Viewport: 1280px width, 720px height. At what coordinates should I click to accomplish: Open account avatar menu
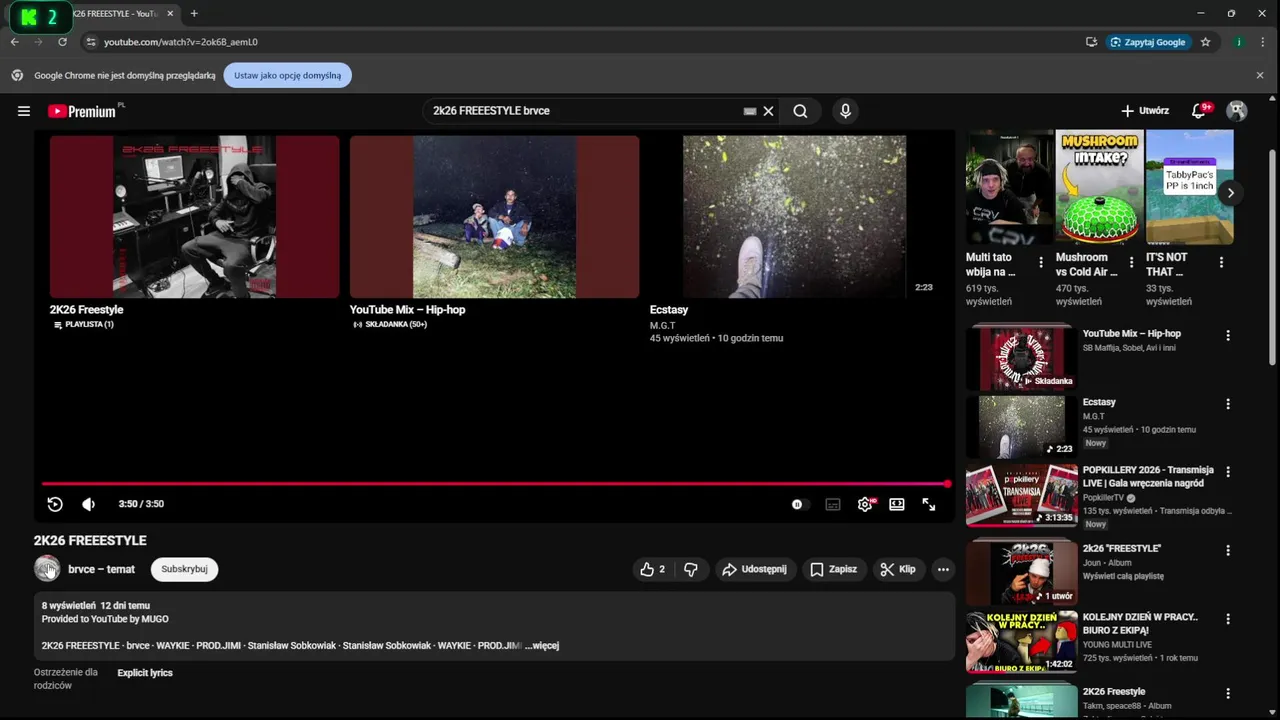pos(1237,111)
